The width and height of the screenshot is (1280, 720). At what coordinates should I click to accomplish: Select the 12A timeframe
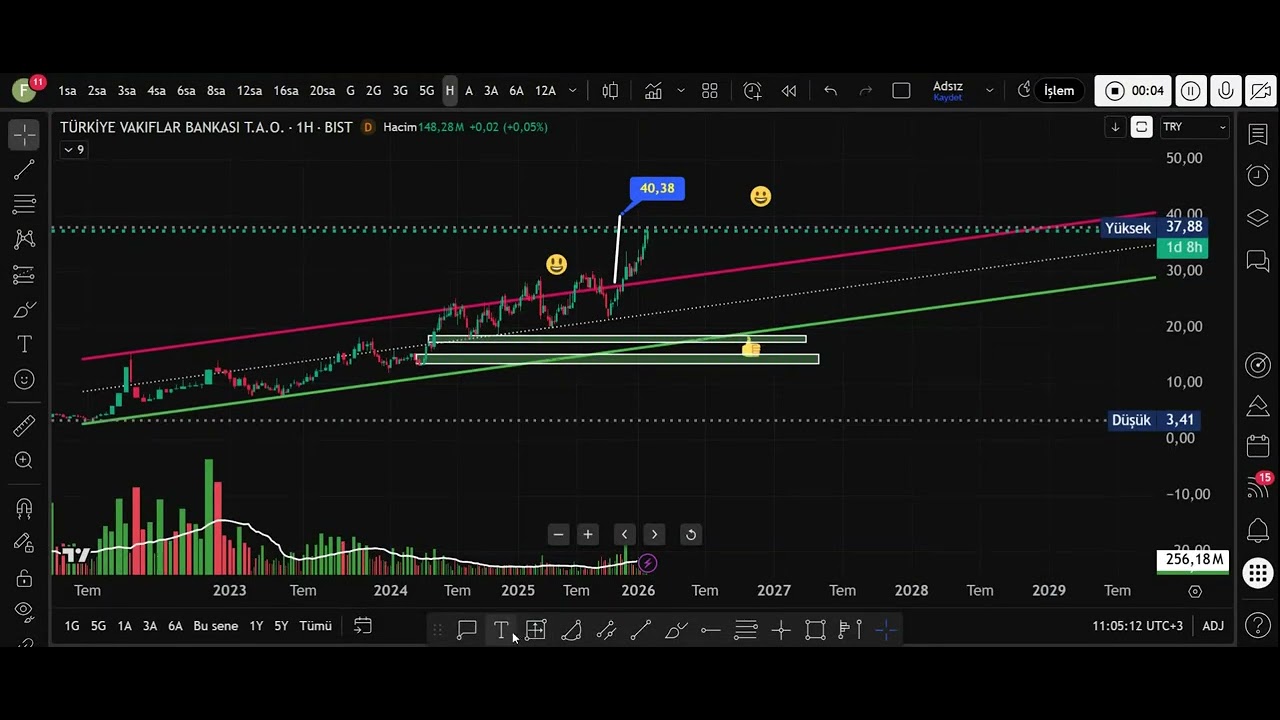[545, 91]
